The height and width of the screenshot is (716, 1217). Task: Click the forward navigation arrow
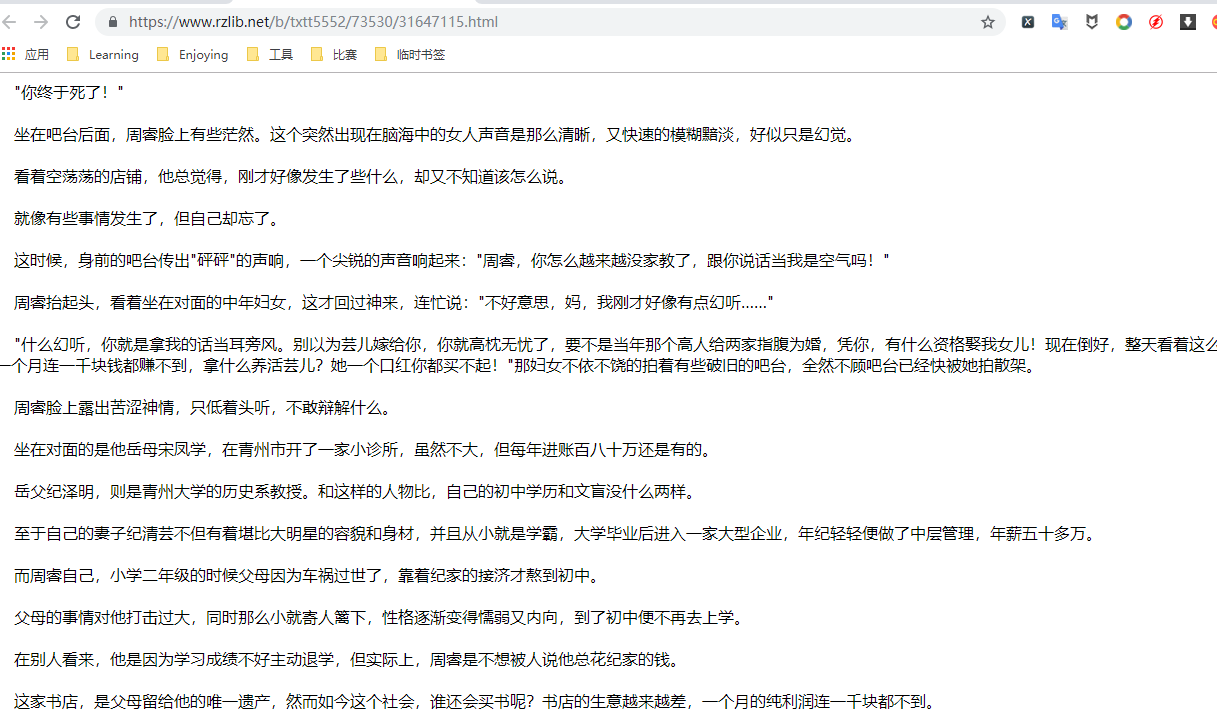coord(42,20)
